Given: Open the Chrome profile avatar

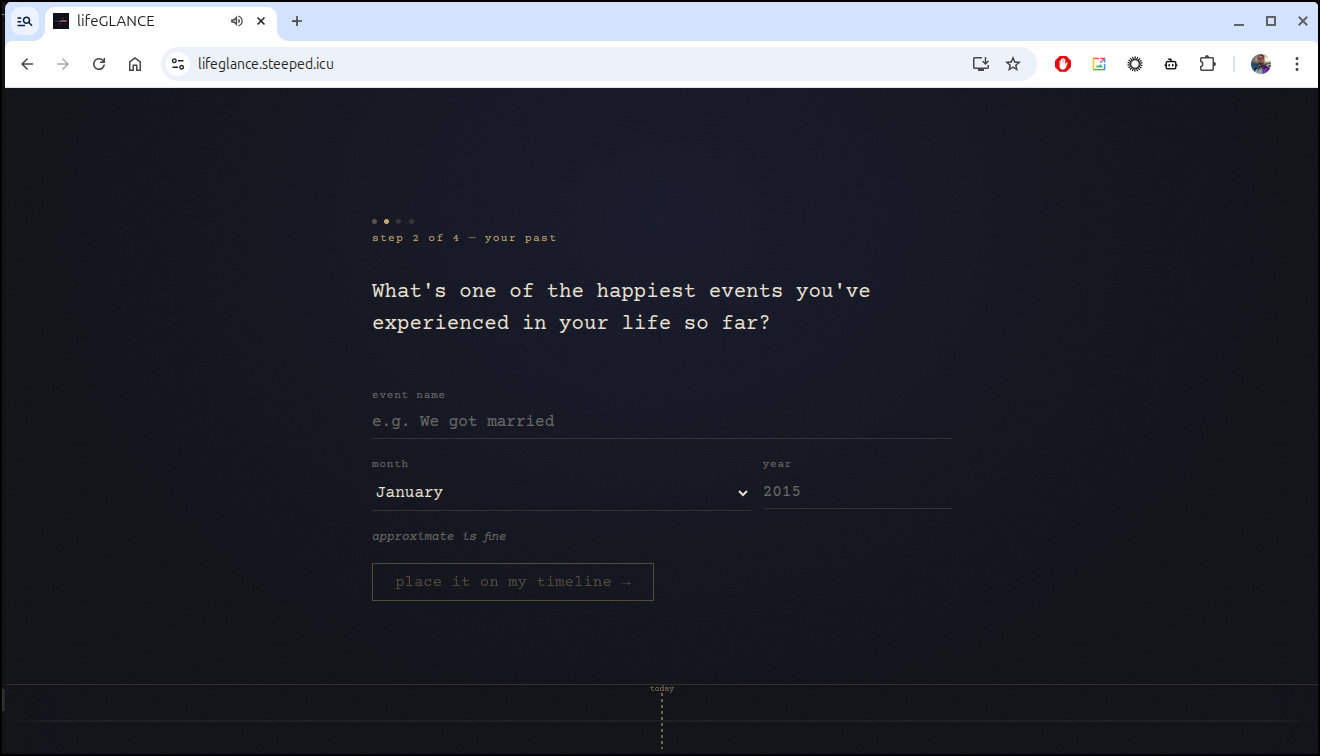Looking at the screenshot, I should click(x=1261, y=64).
